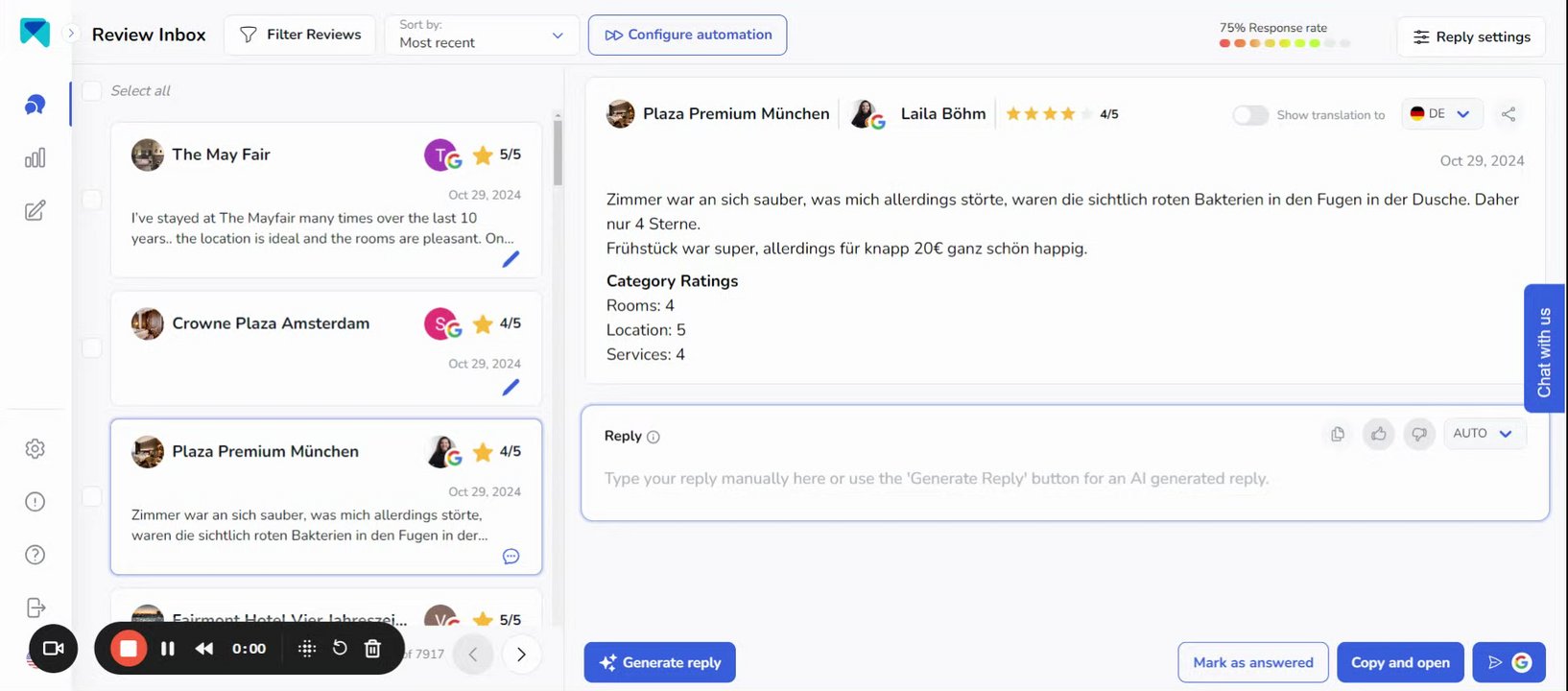Screen dimensions: 1568x691
Task: Rewind the recording
Action: [x=204, y=649]
